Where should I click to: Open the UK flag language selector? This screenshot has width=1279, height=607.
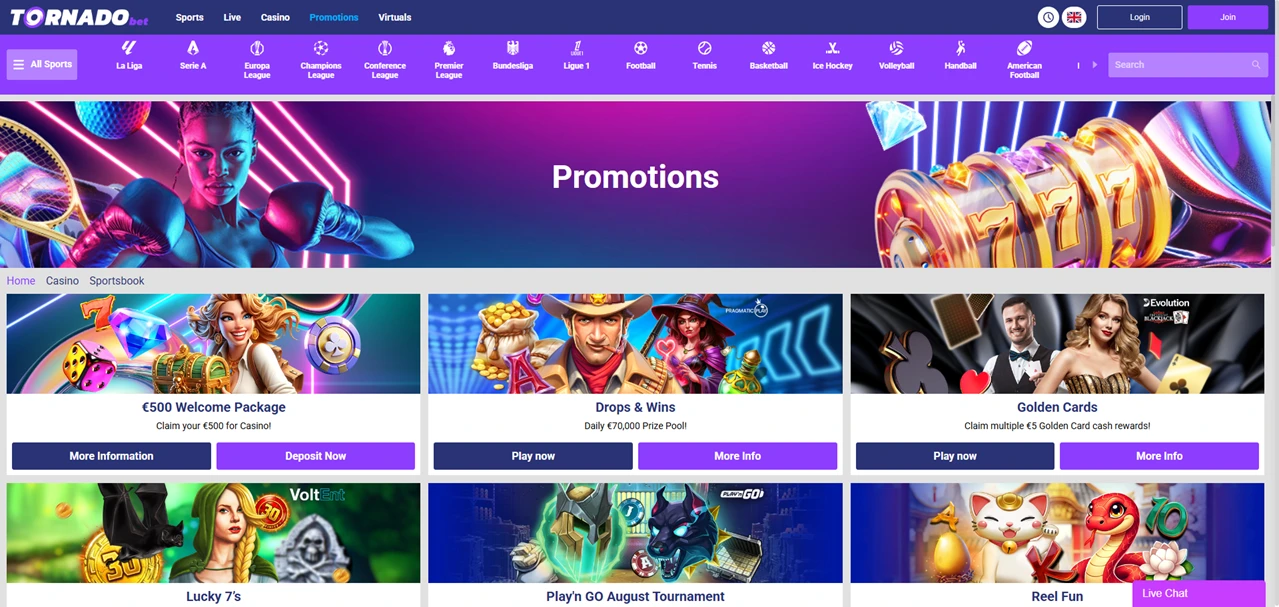[x=1074, y=17]
